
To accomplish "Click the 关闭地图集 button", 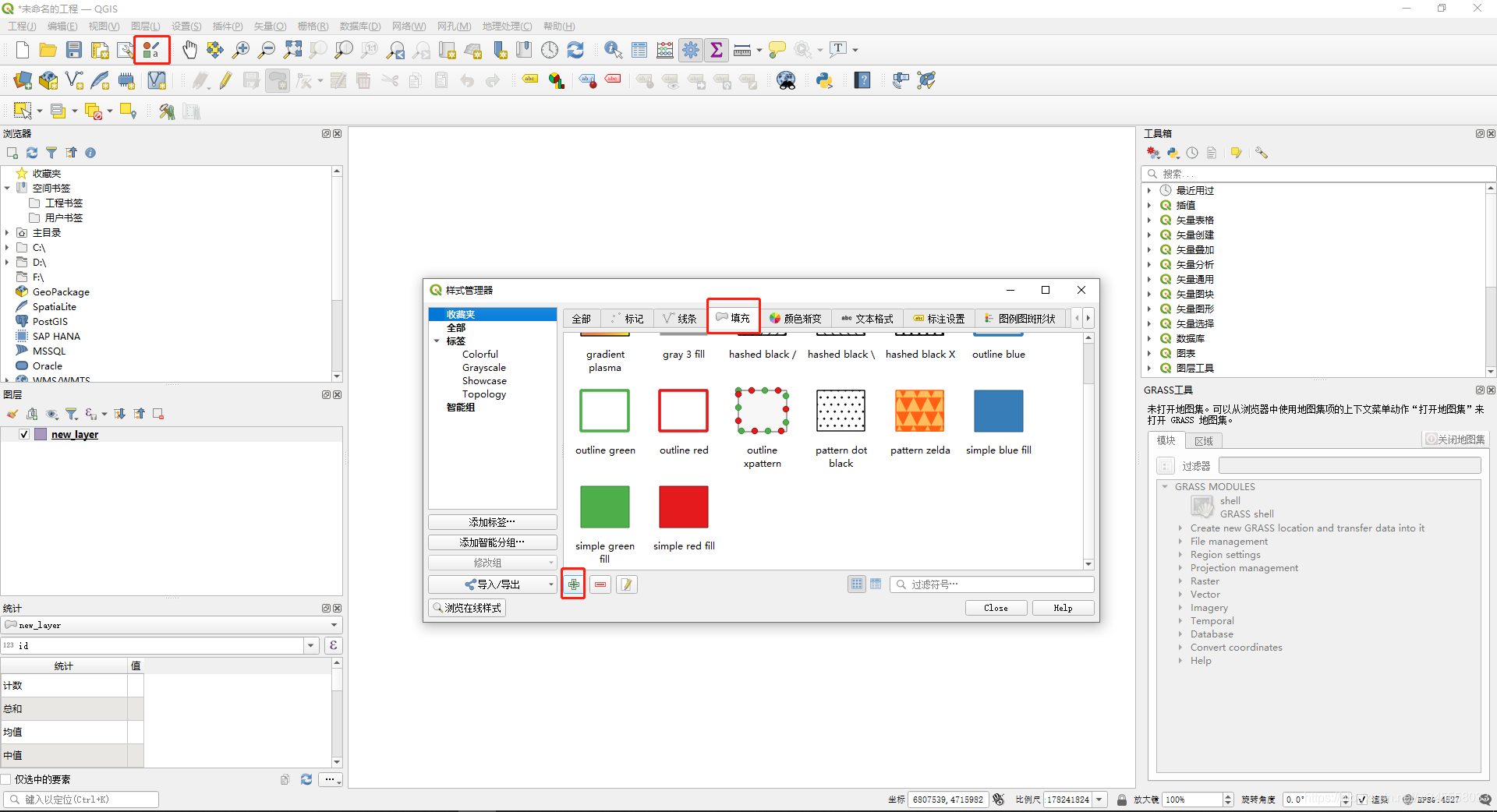I will click(x=1455, y=440).
